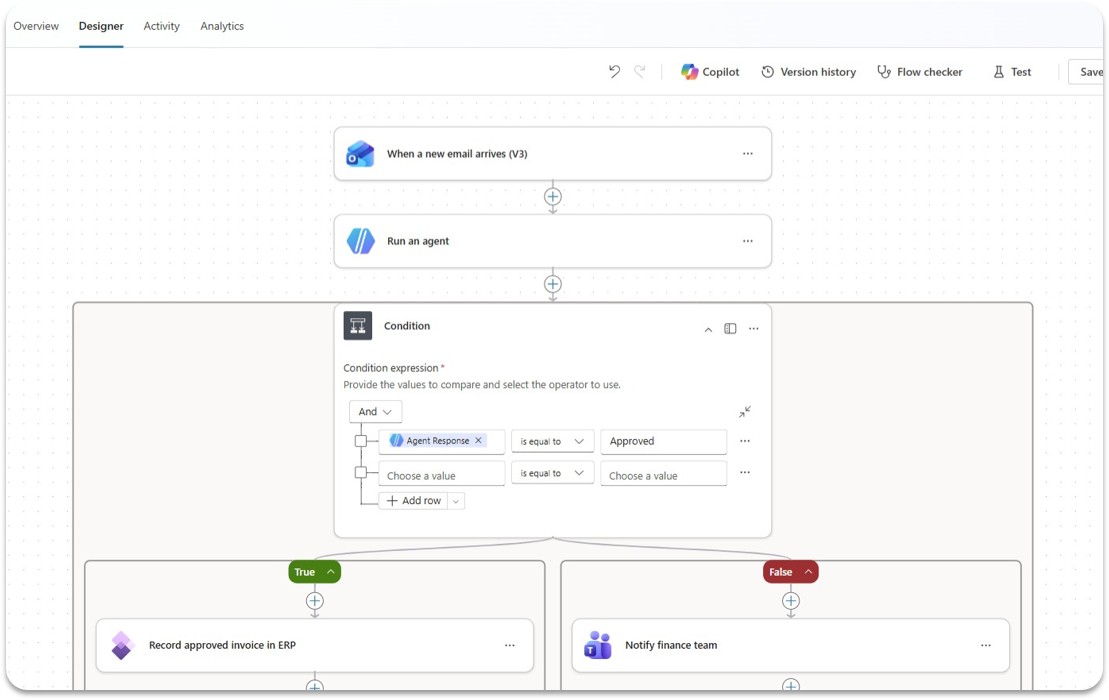Open the And operator dropdown
This screenshot has height=700, width=1109.
(375, 411)
